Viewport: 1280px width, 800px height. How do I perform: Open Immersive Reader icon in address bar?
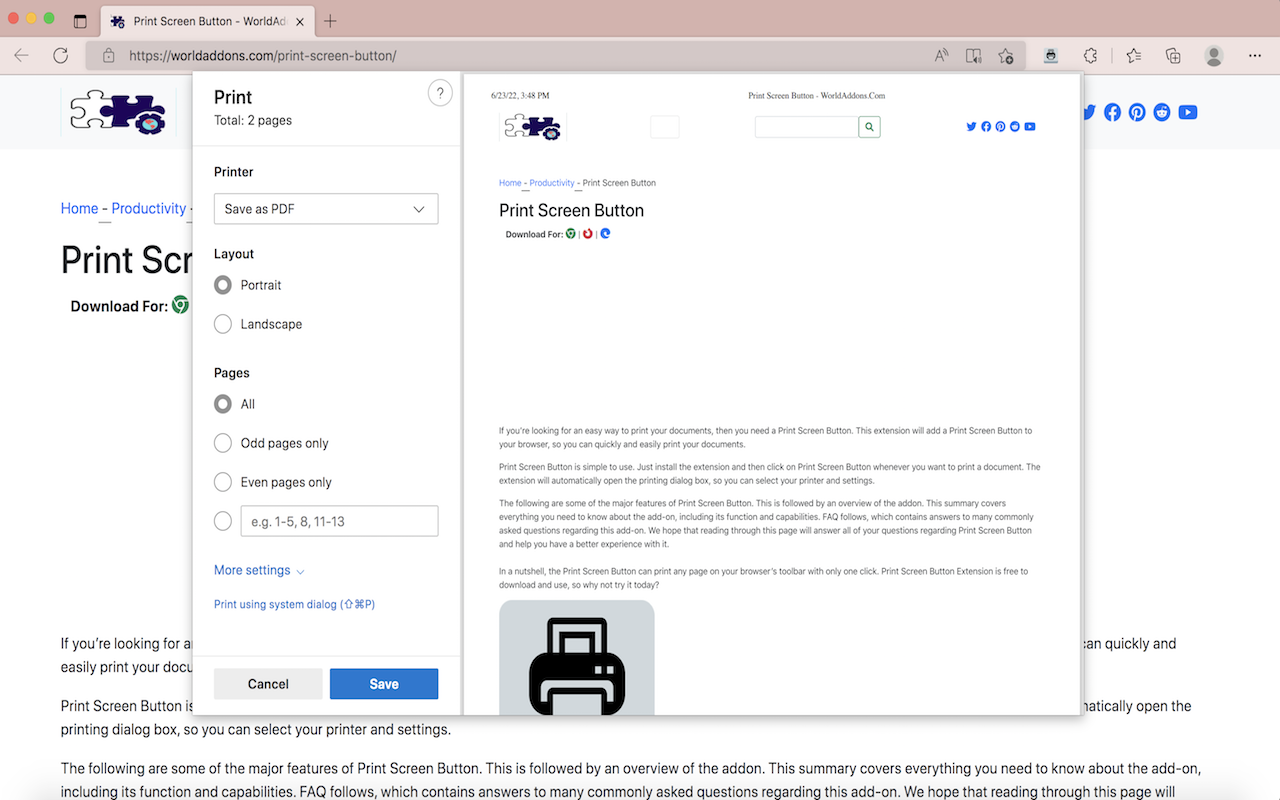tap(973, 56)
